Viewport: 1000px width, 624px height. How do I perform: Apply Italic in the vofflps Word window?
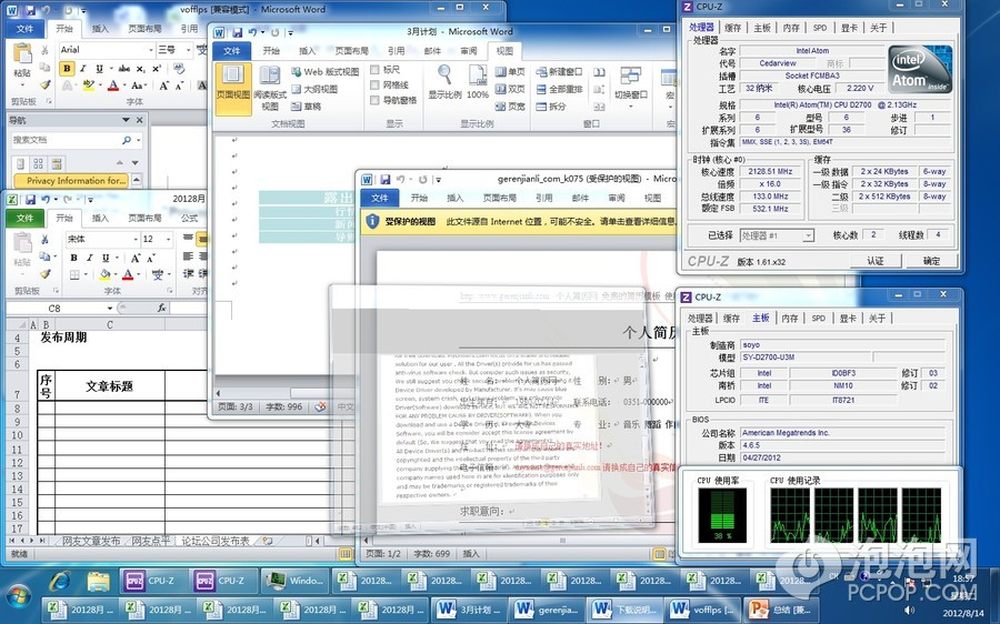click(83, 69)
